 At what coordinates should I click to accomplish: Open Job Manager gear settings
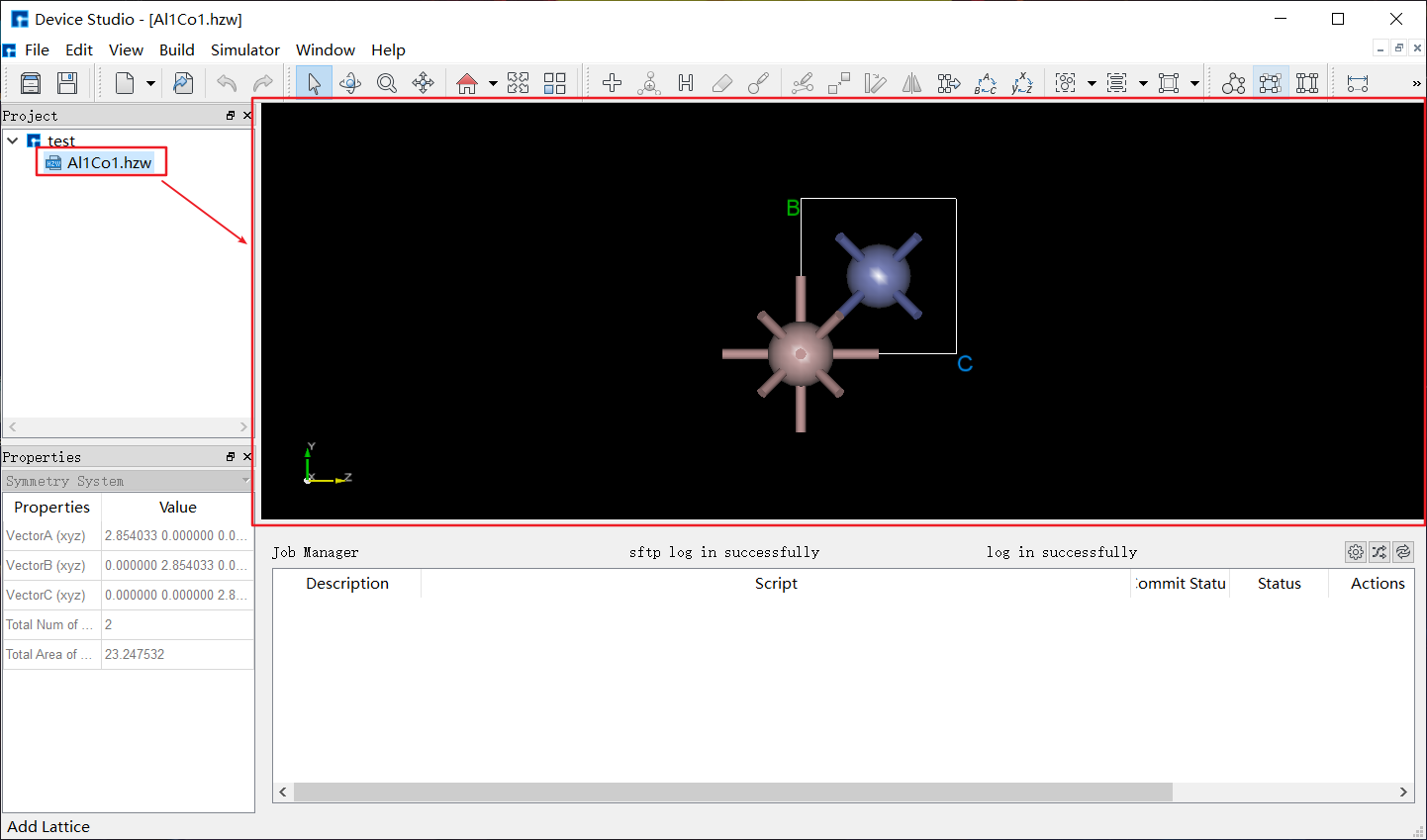coord(1355,552)
